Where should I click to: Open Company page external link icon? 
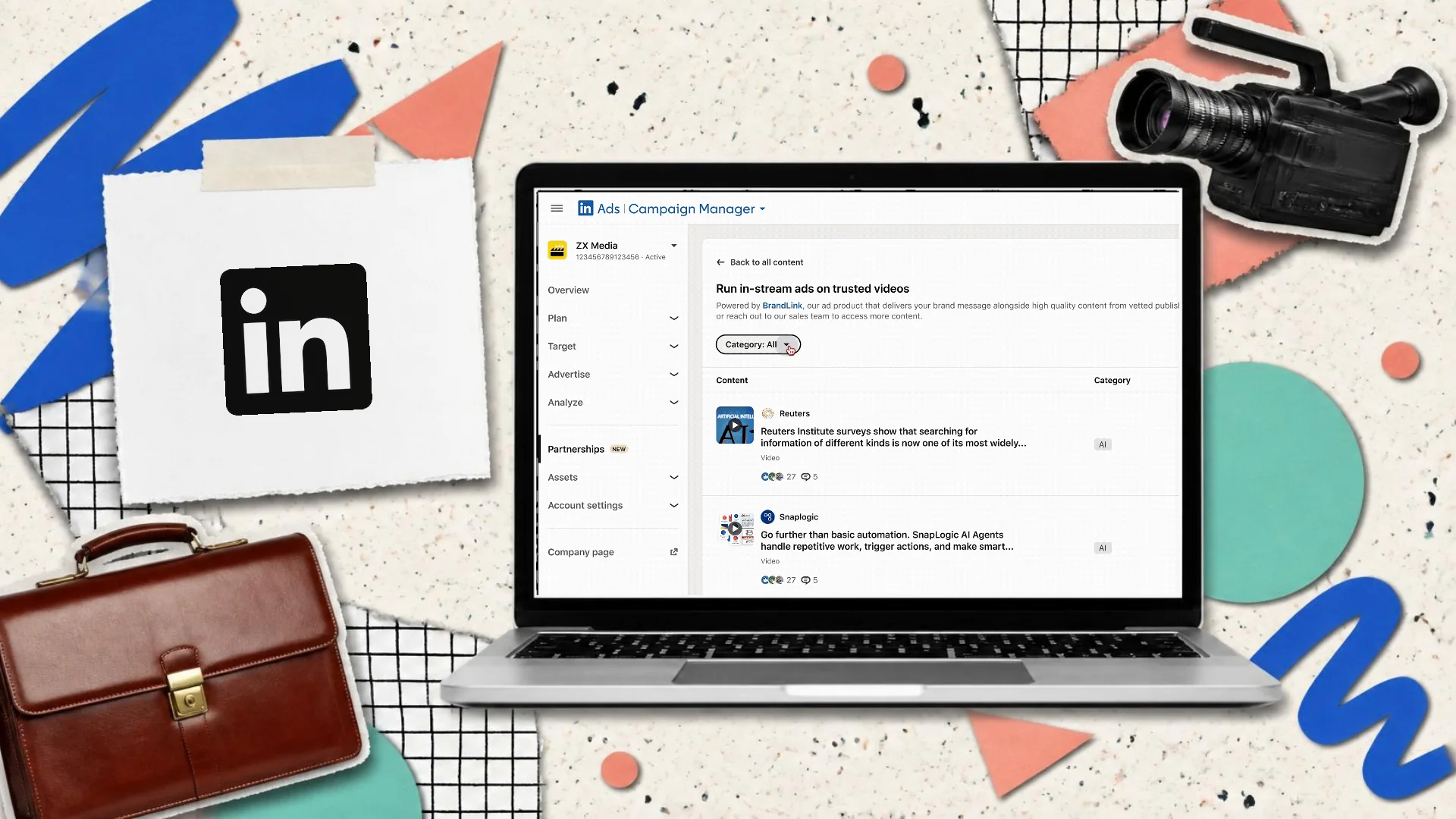coord(673,552)
